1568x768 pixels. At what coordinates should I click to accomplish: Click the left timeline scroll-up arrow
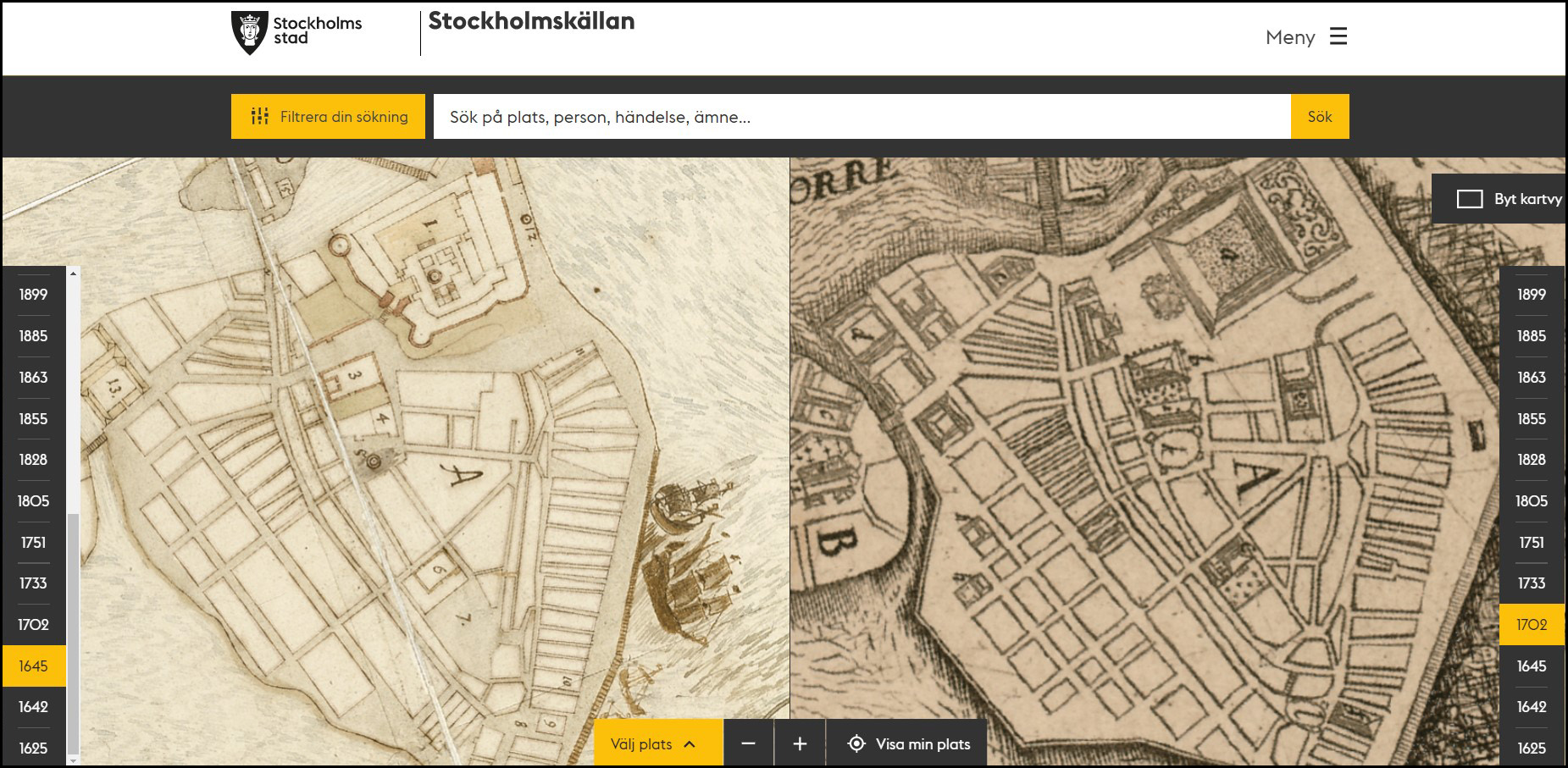[x=73, y=273]
